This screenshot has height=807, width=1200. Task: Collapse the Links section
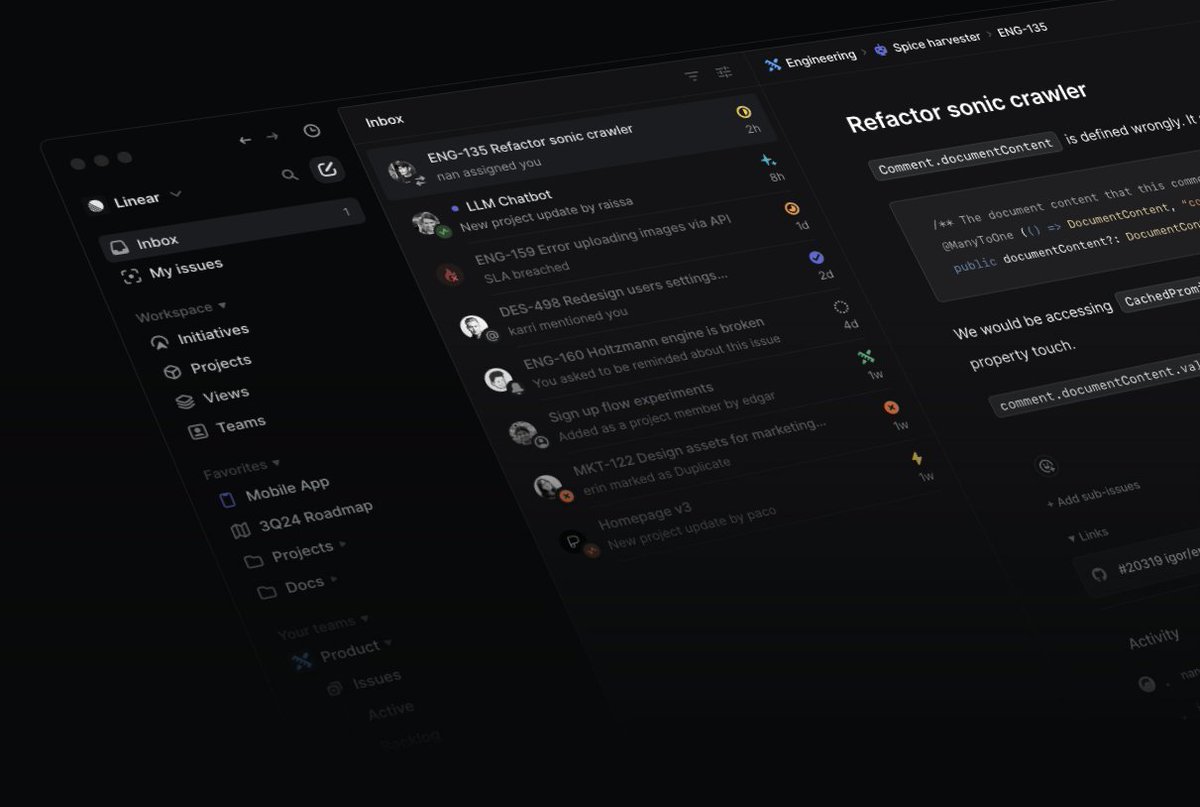1088,536
